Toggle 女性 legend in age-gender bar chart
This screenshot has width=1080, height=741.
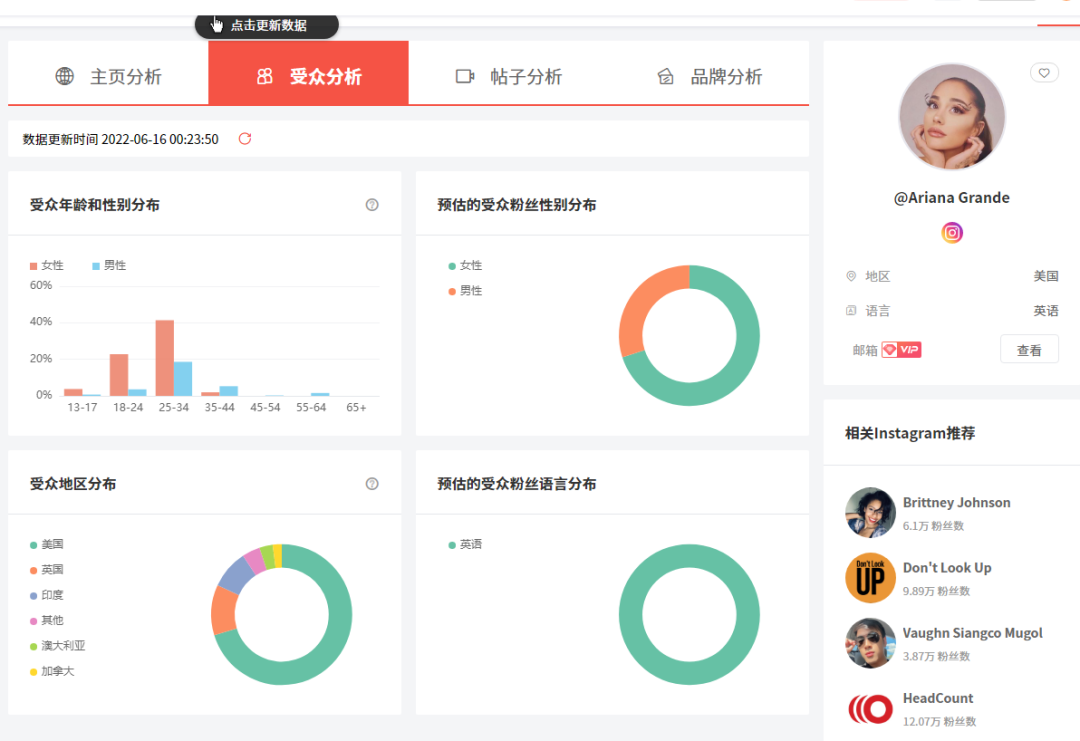point(47,265)
